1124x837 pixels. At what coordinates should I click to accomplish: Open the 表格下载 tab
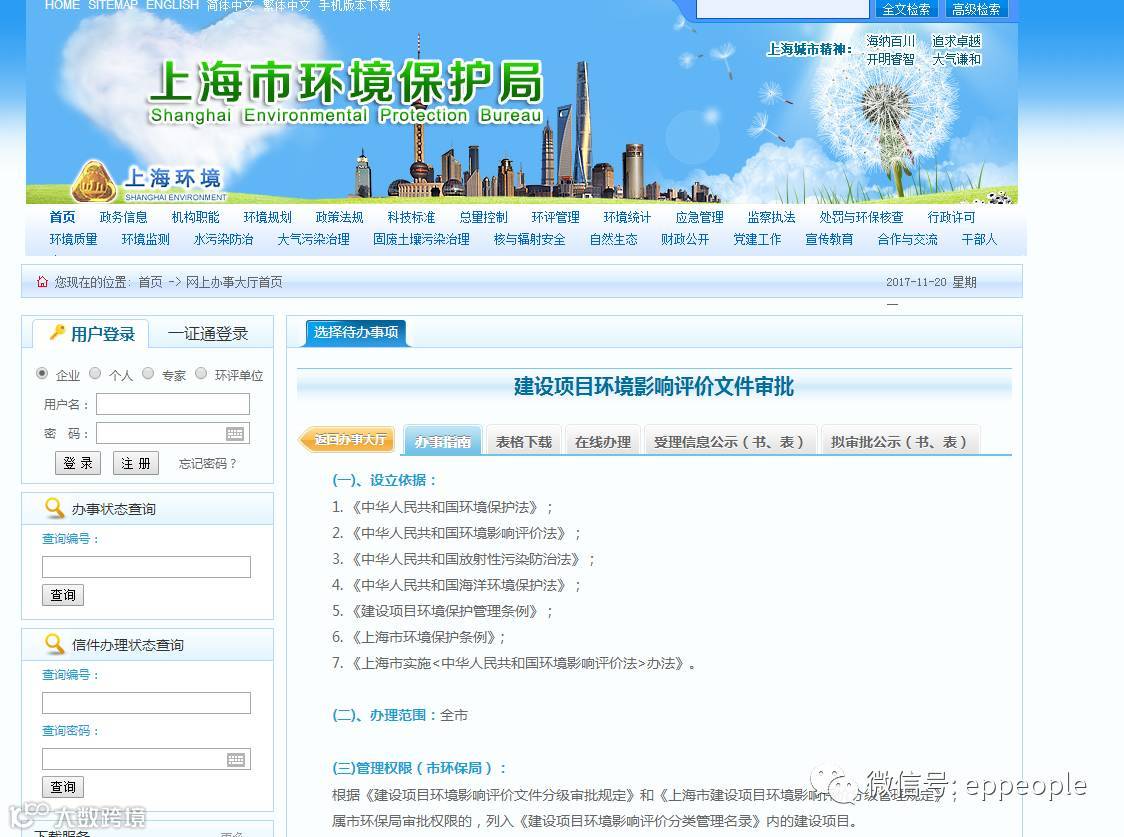point(523,441)
